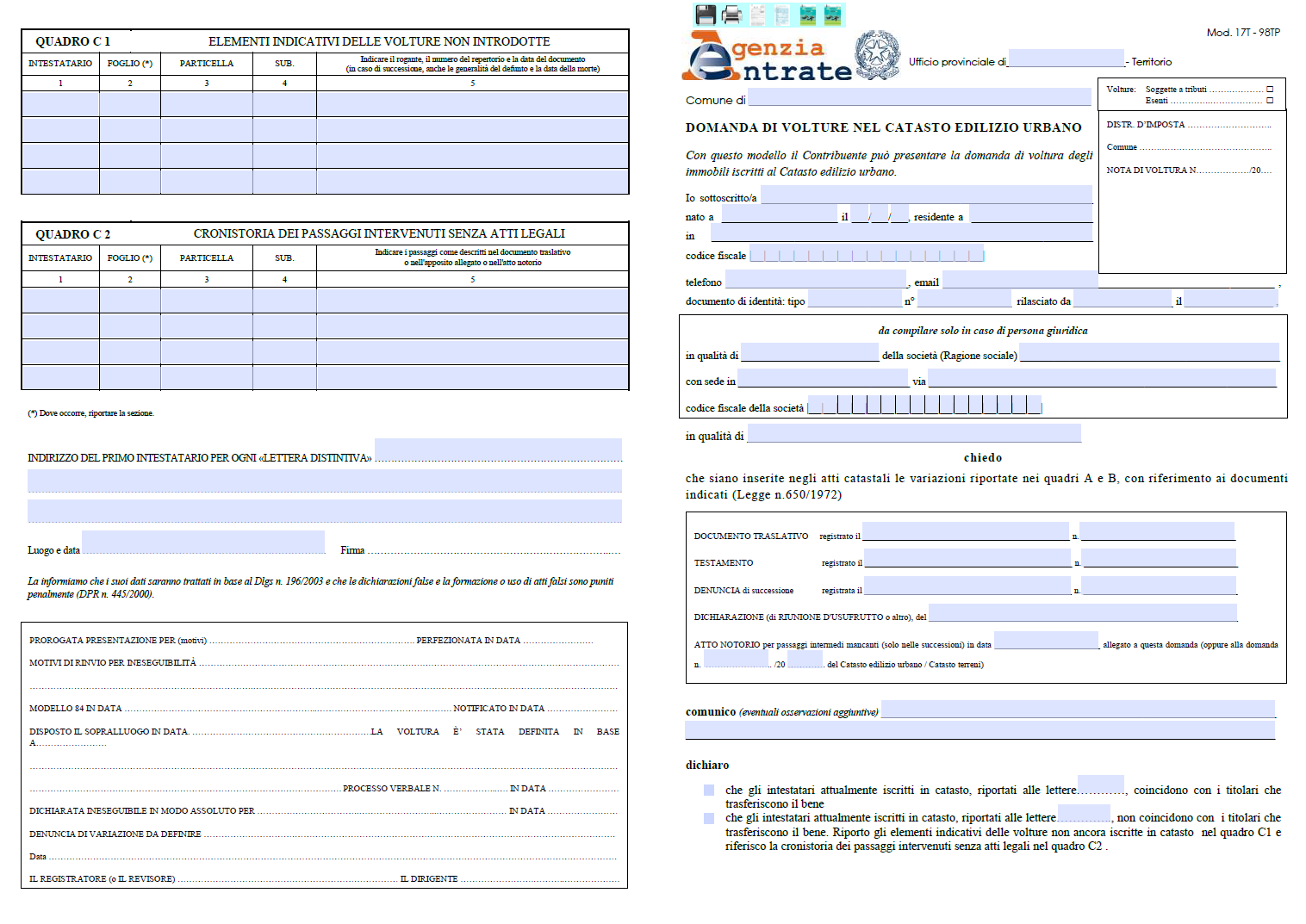Click the 'Comune di' input field
Image resolution: width=1306 pixels, height=924 pixels.
click(x=919, y=97)
